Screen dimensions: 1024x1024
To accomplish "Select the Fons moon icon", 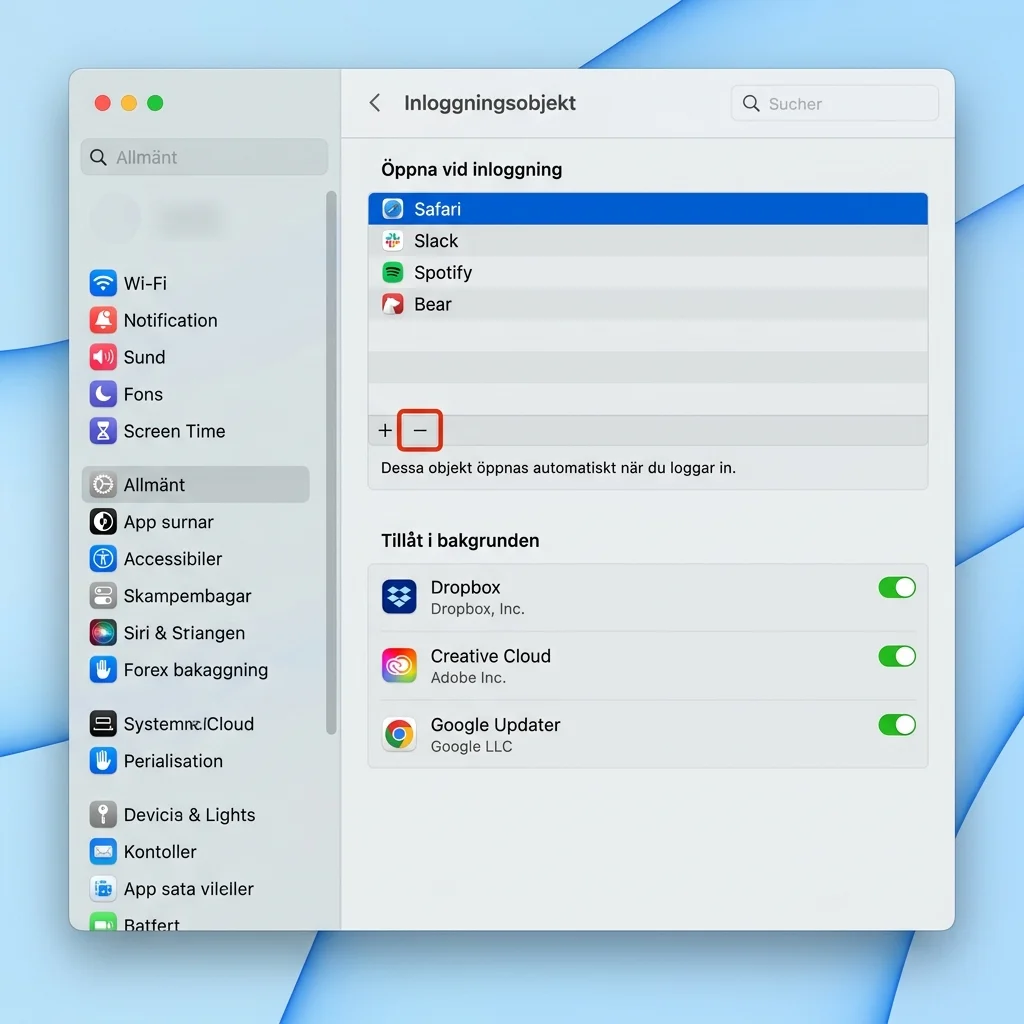I will pos(103,394).
